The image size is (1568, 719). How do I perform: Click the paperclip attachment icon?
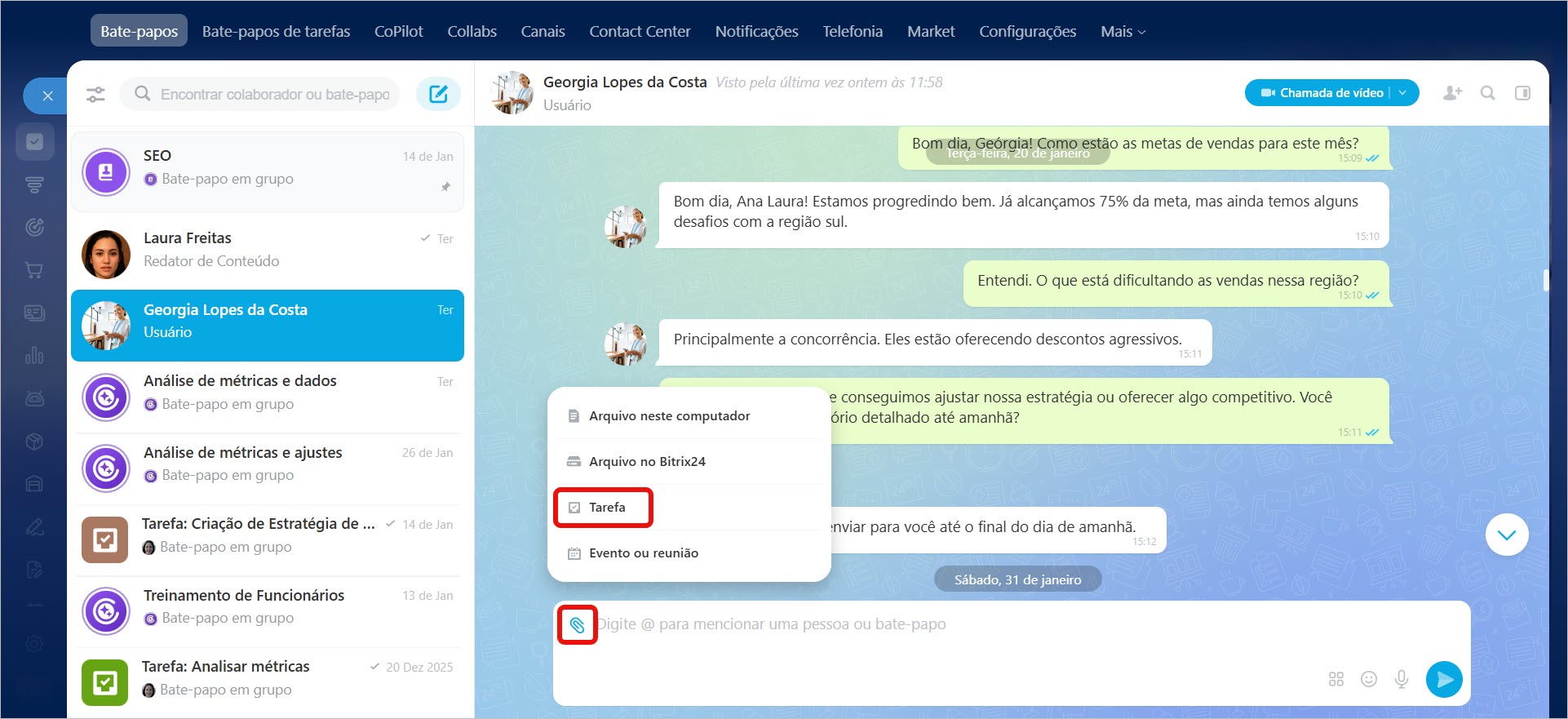click(577, 625)
